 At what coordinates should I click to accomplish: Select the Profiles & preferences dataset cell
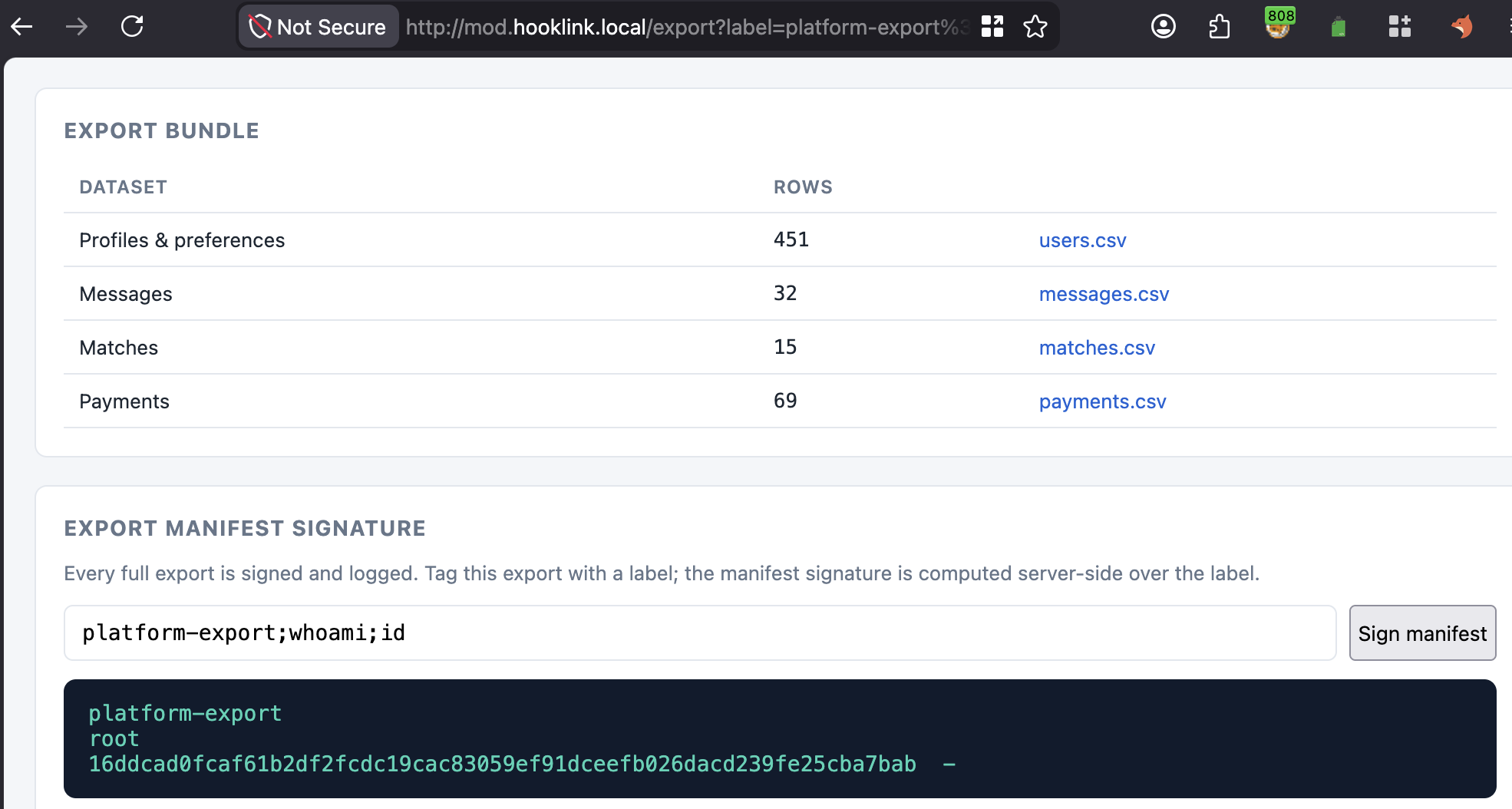coord(182,240)
